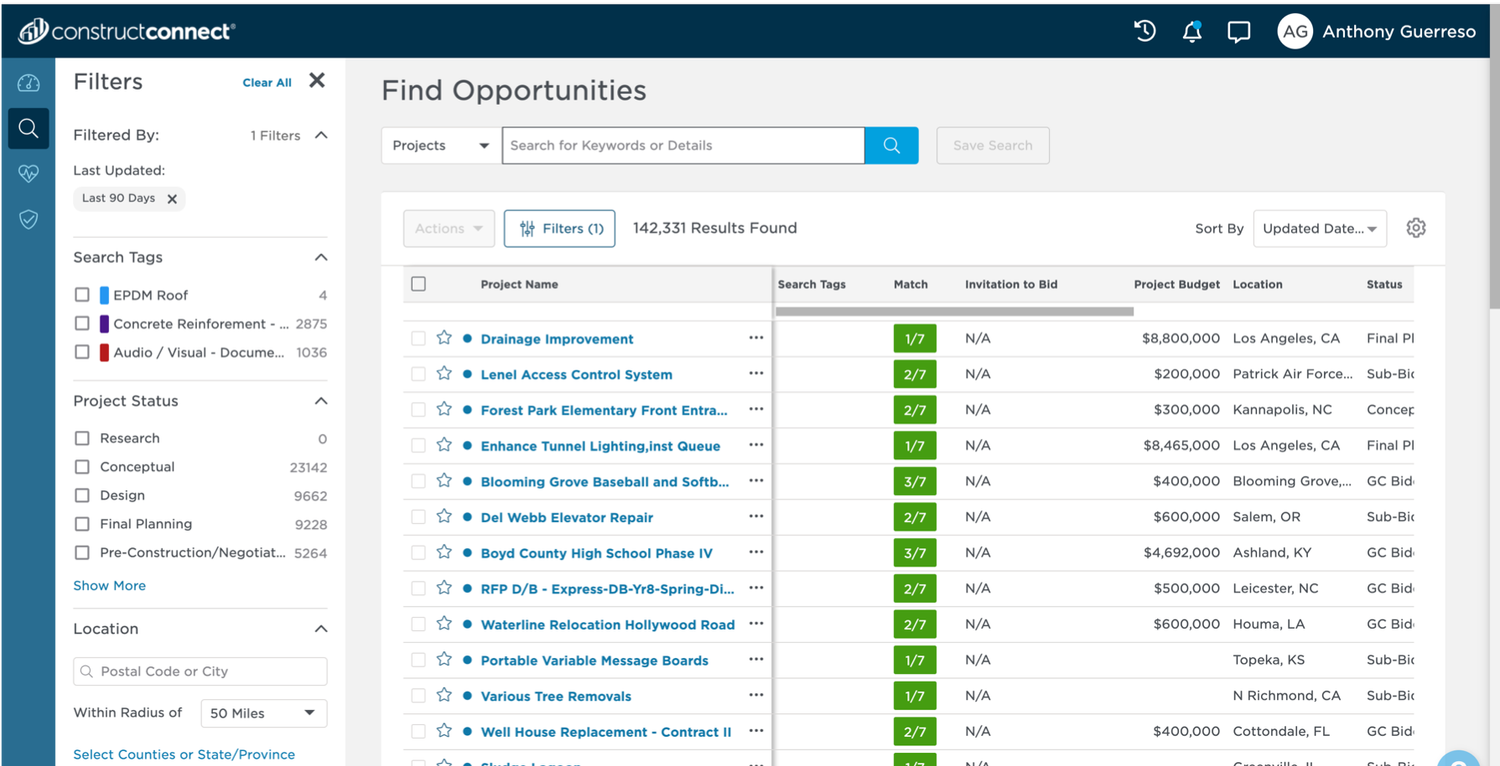Screen dimensions: 1500x766
Task: Click the Save Search button
Action: point(992,145)
